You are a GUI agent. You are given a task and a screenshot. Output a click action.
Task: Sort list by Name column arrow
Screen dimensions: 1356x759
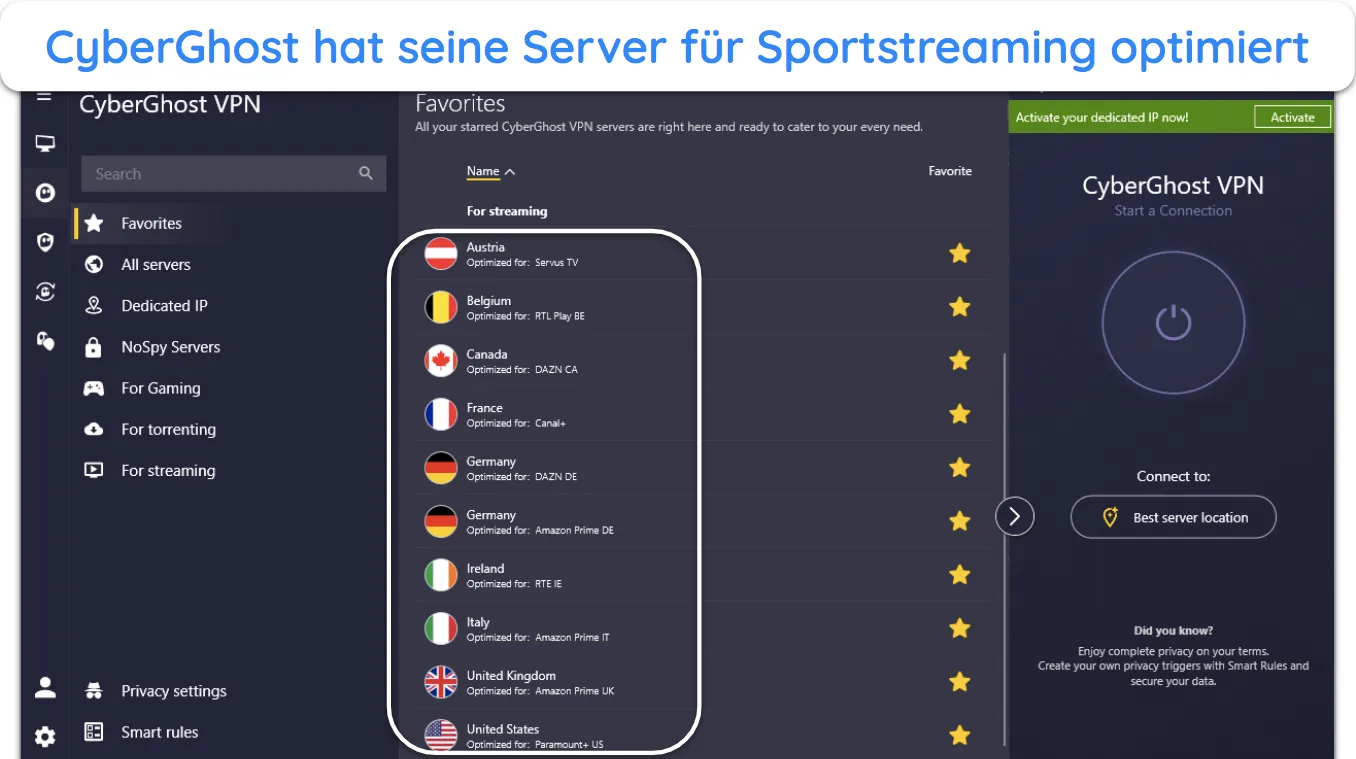point(510,172)
